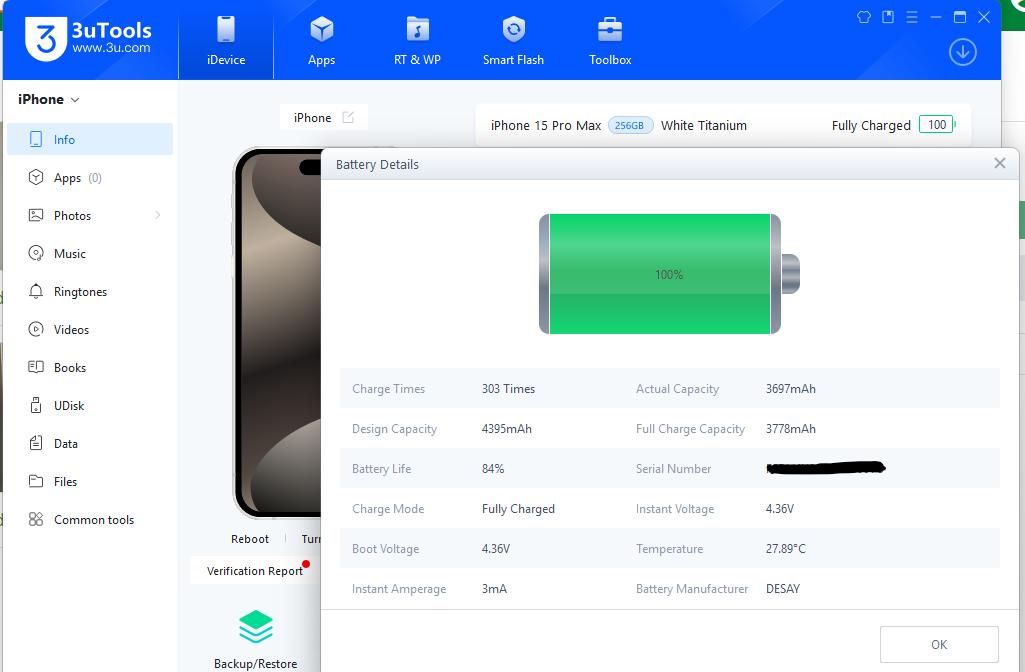This screenshot has height=672, width=1025.
Task: Click the UDisk drive icon
Action: [x=36, y=405]
